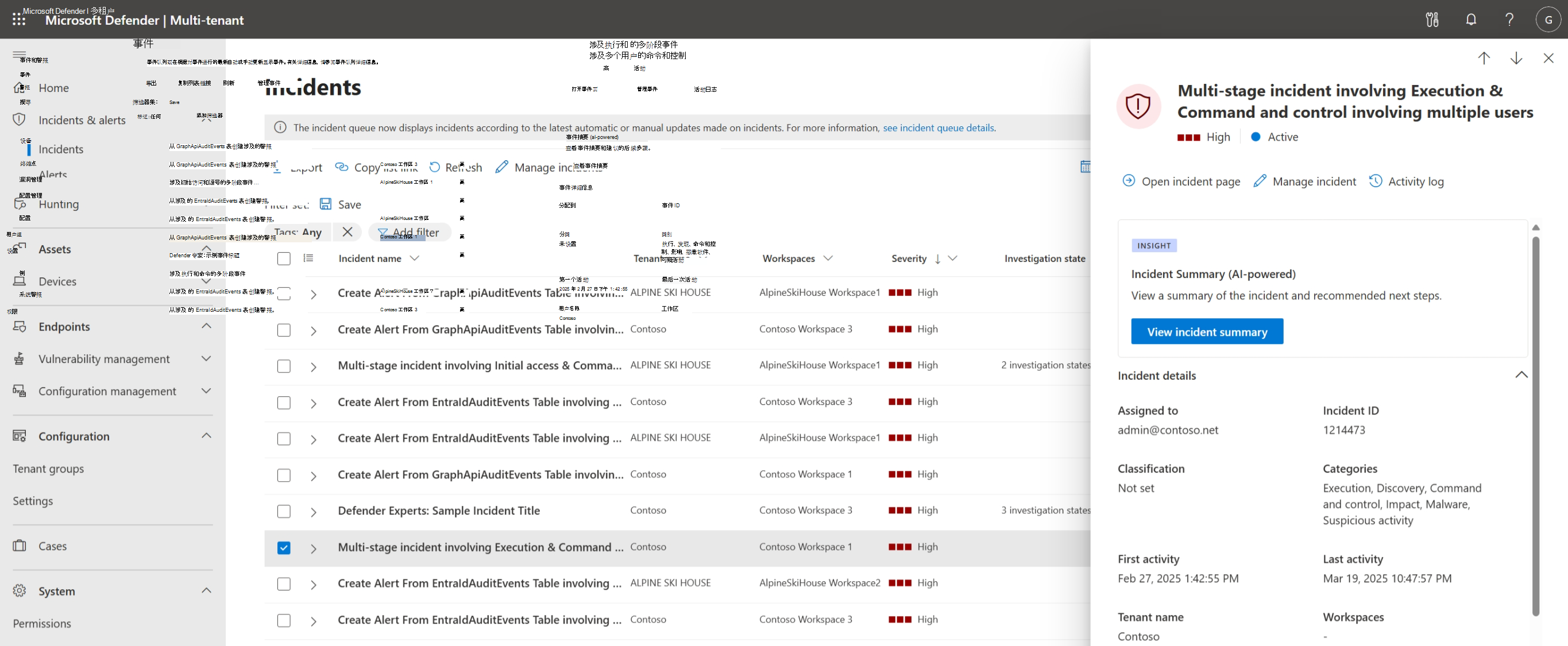
Task: Open the help question mark icon
Action: [x=1509, y=20]
